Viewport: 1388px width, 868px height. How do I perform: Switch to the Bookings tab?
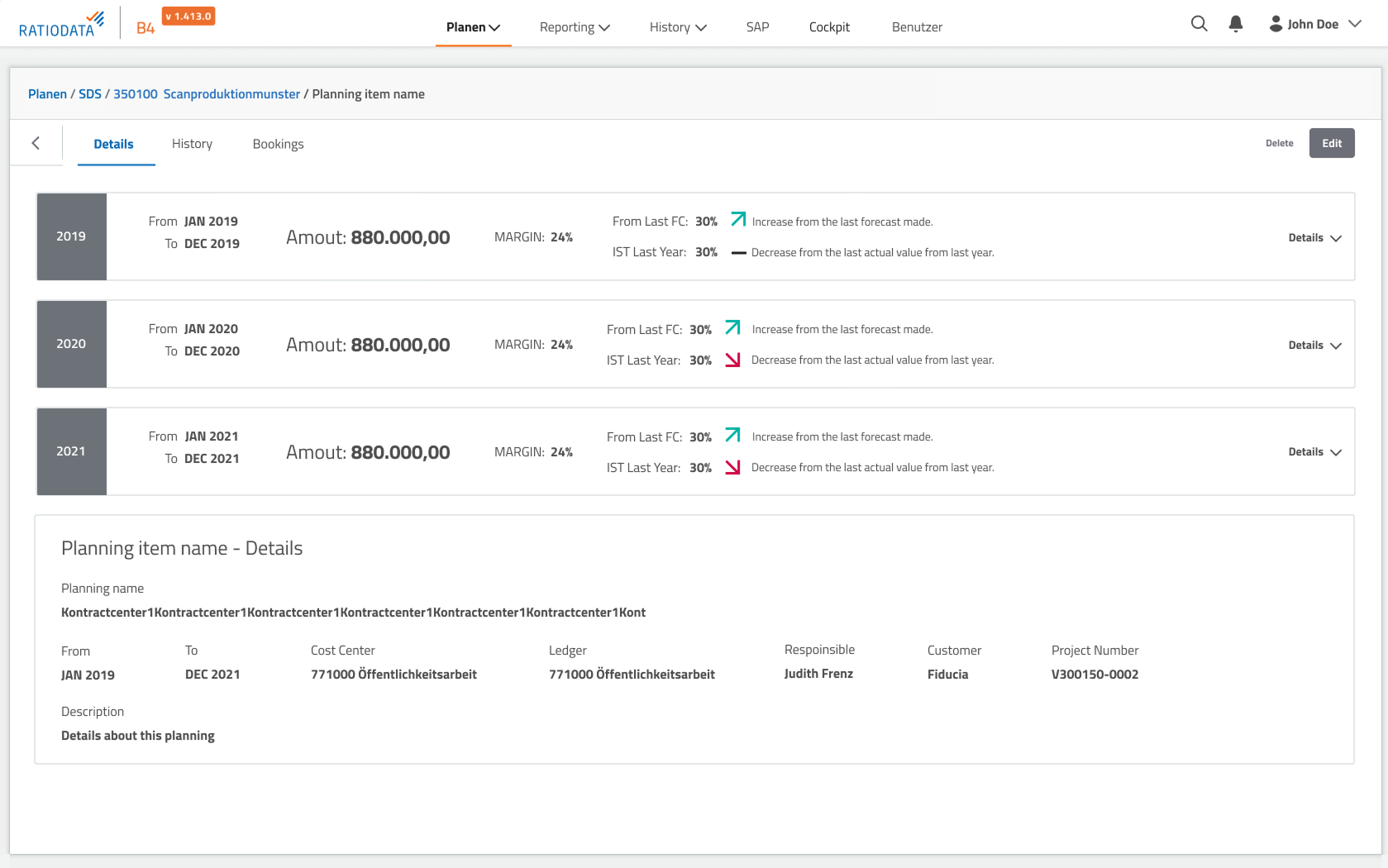tap(278, 144)
